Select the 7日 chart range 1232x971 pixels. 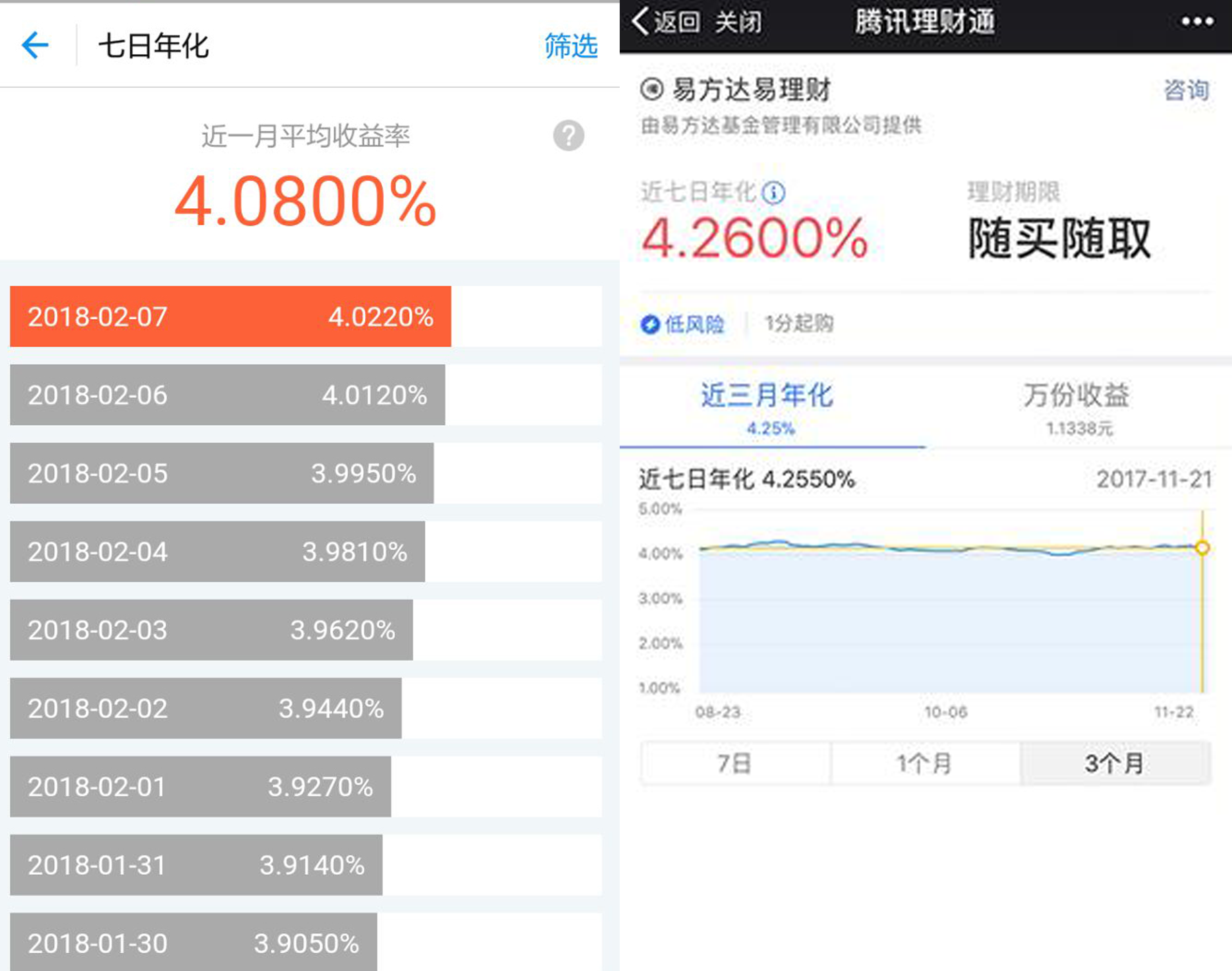pyautogui.click(x=735, y=763)
